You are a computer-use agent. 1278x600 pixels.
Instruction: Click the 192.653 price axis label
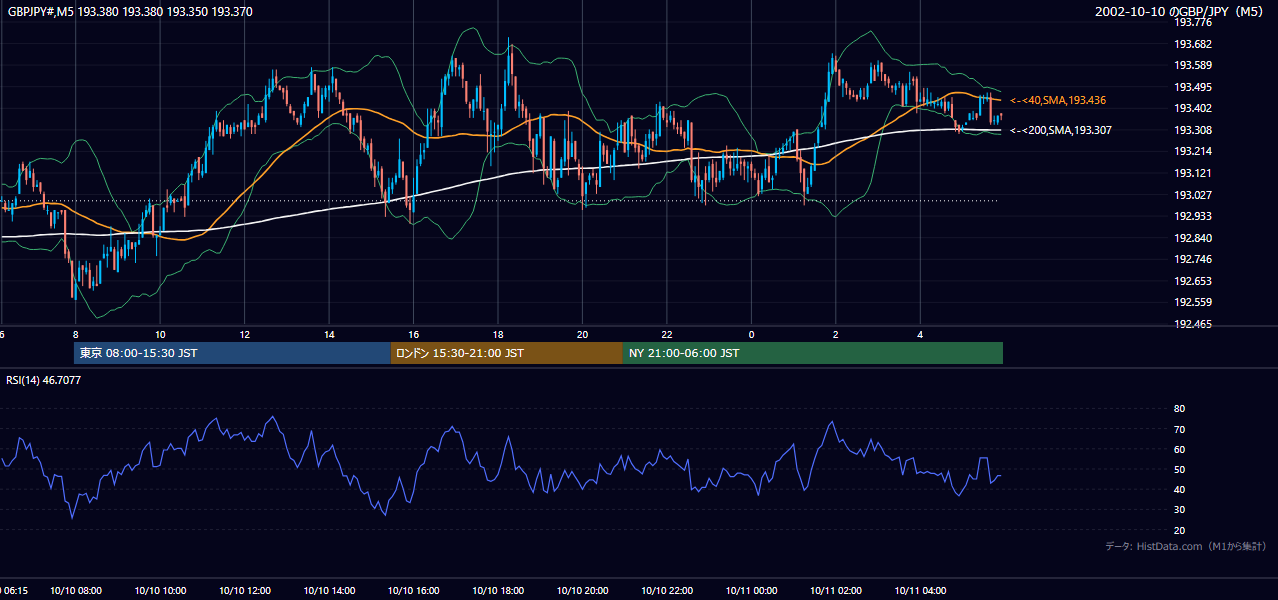point(1193,281)
